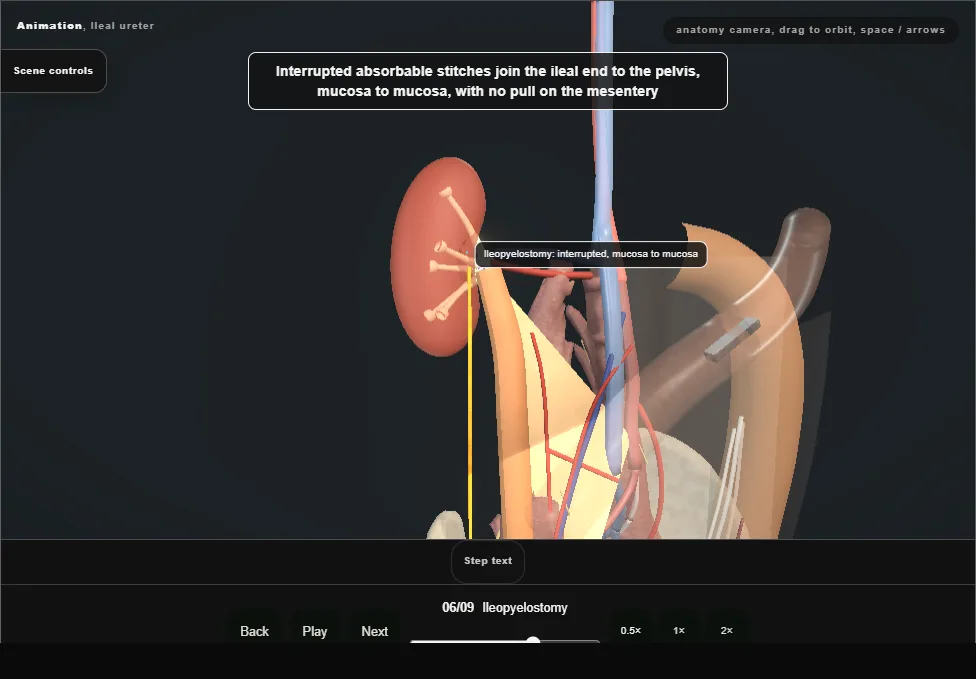Advance with the Next button
Viewport: 976px width, 679px height.
point(375,630)
